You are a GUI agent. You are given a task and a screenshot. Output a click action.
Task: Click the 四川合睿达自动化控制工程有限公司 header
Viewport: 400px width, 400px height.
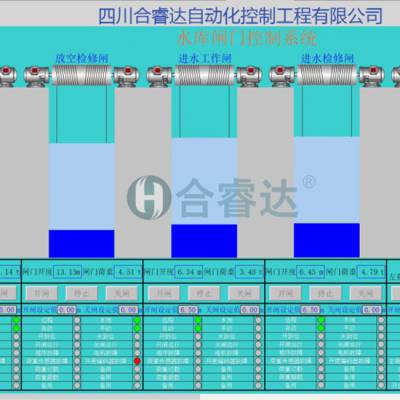(x=240, y=16)
